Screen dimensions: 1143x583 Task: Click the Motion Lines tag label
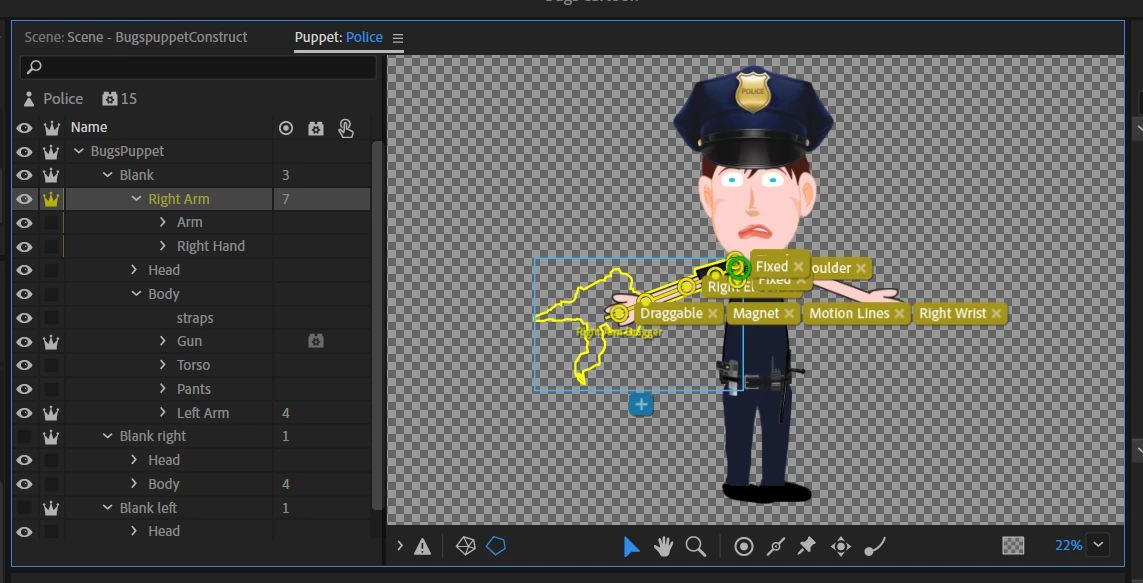point(849,313)
